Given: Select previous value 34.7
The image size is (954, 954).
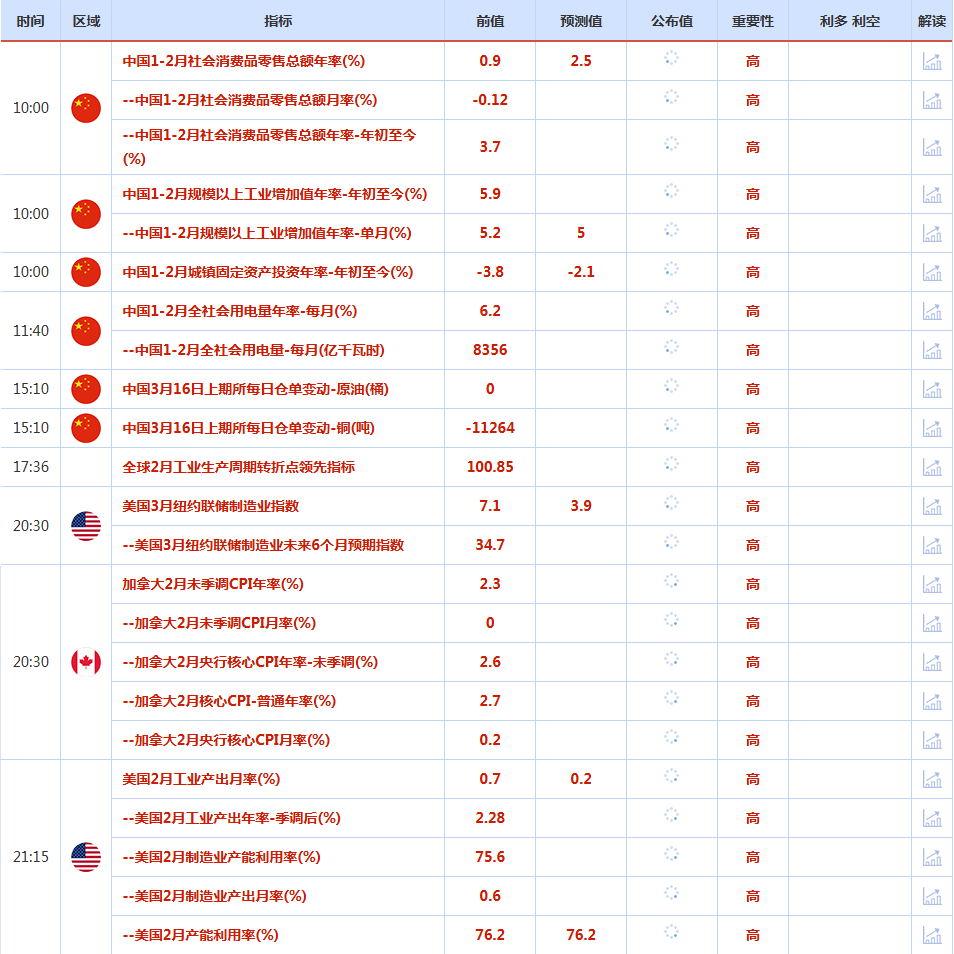Looking at the screenshot, I should click(x=490, y=545).
